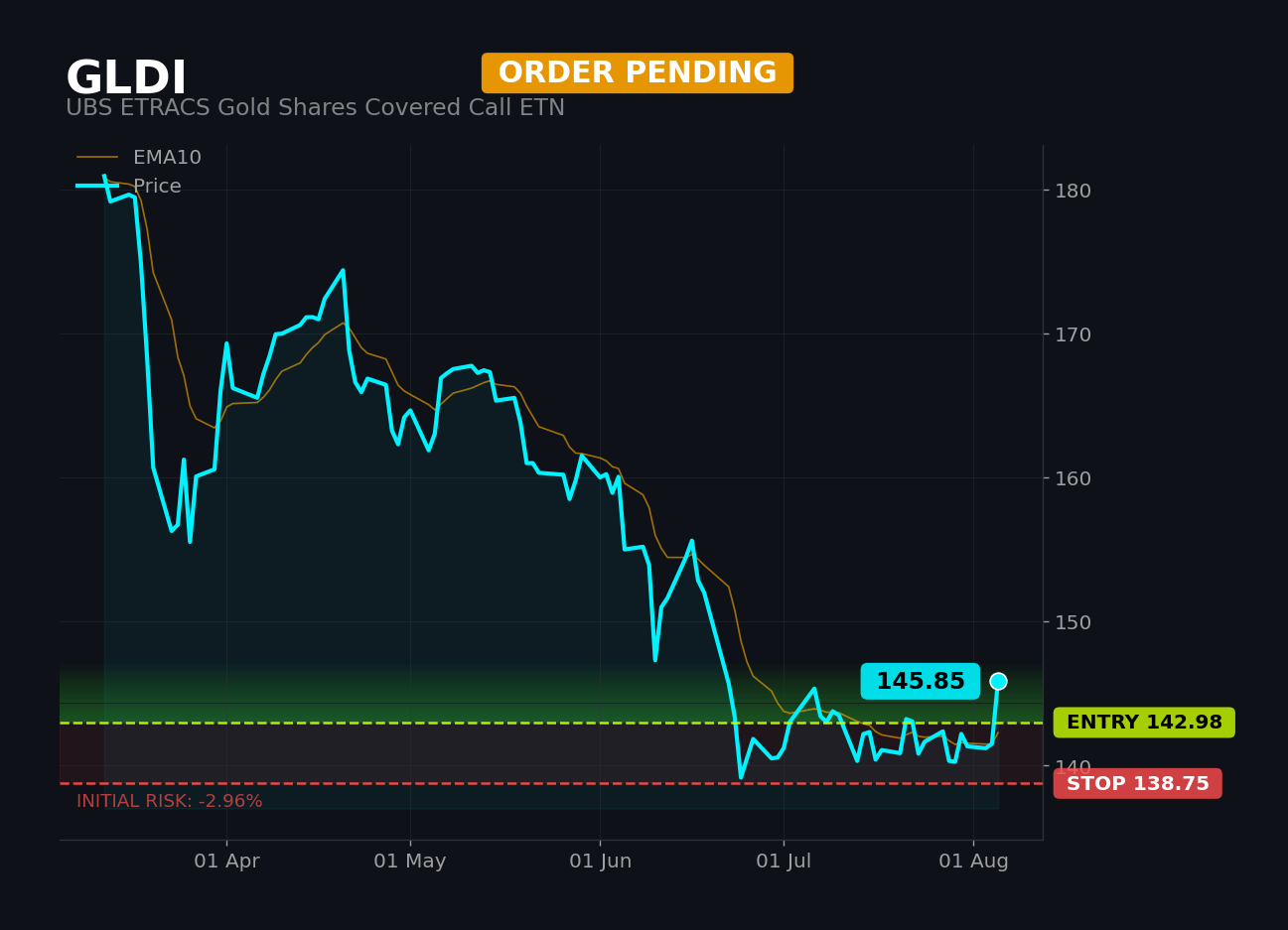The width and height of the screenshot is (1288, 930).
Task: Click the GLDI ticker title
Action: 126,78
